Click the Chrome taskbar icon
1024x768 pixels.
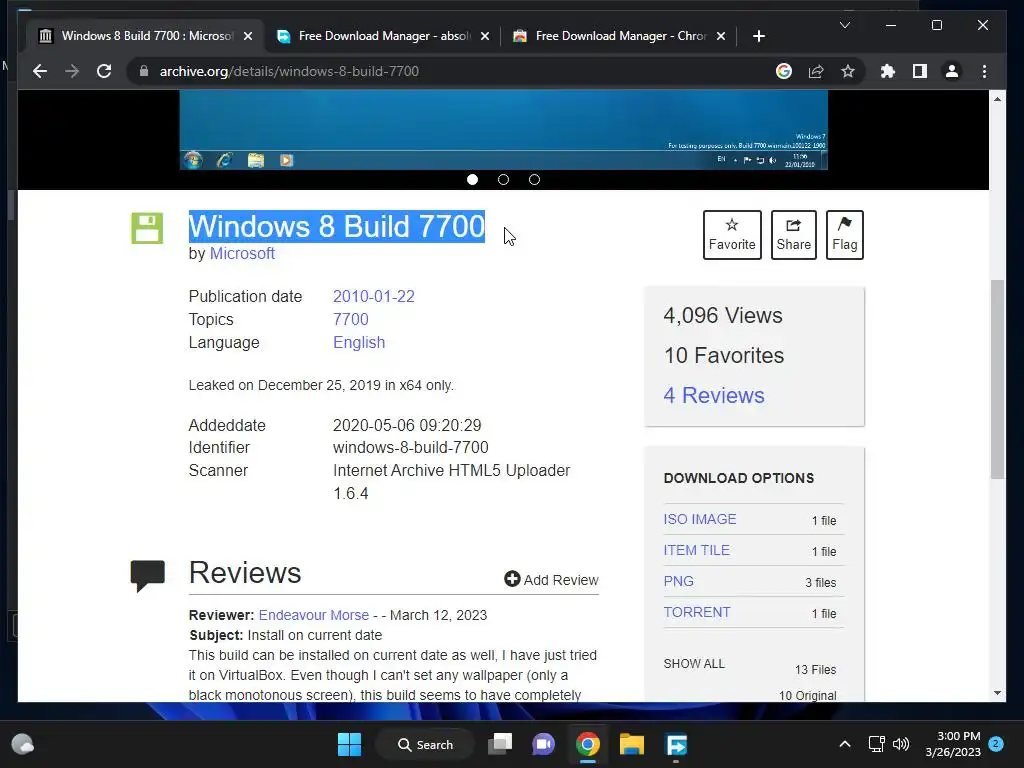[x=588, y=744]
